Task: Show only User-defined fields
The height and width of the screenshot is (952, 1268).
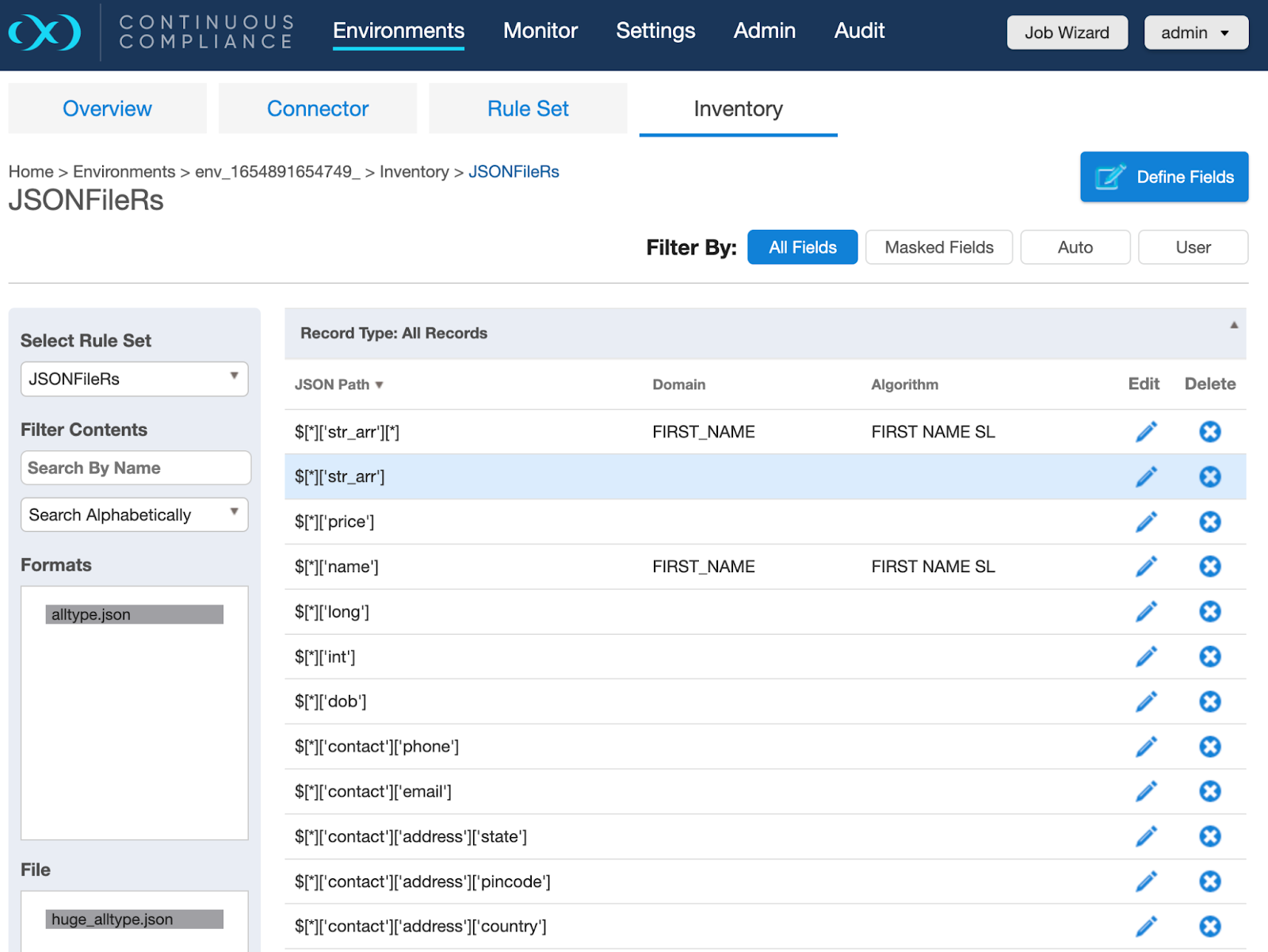Action: click(1192, 247)
